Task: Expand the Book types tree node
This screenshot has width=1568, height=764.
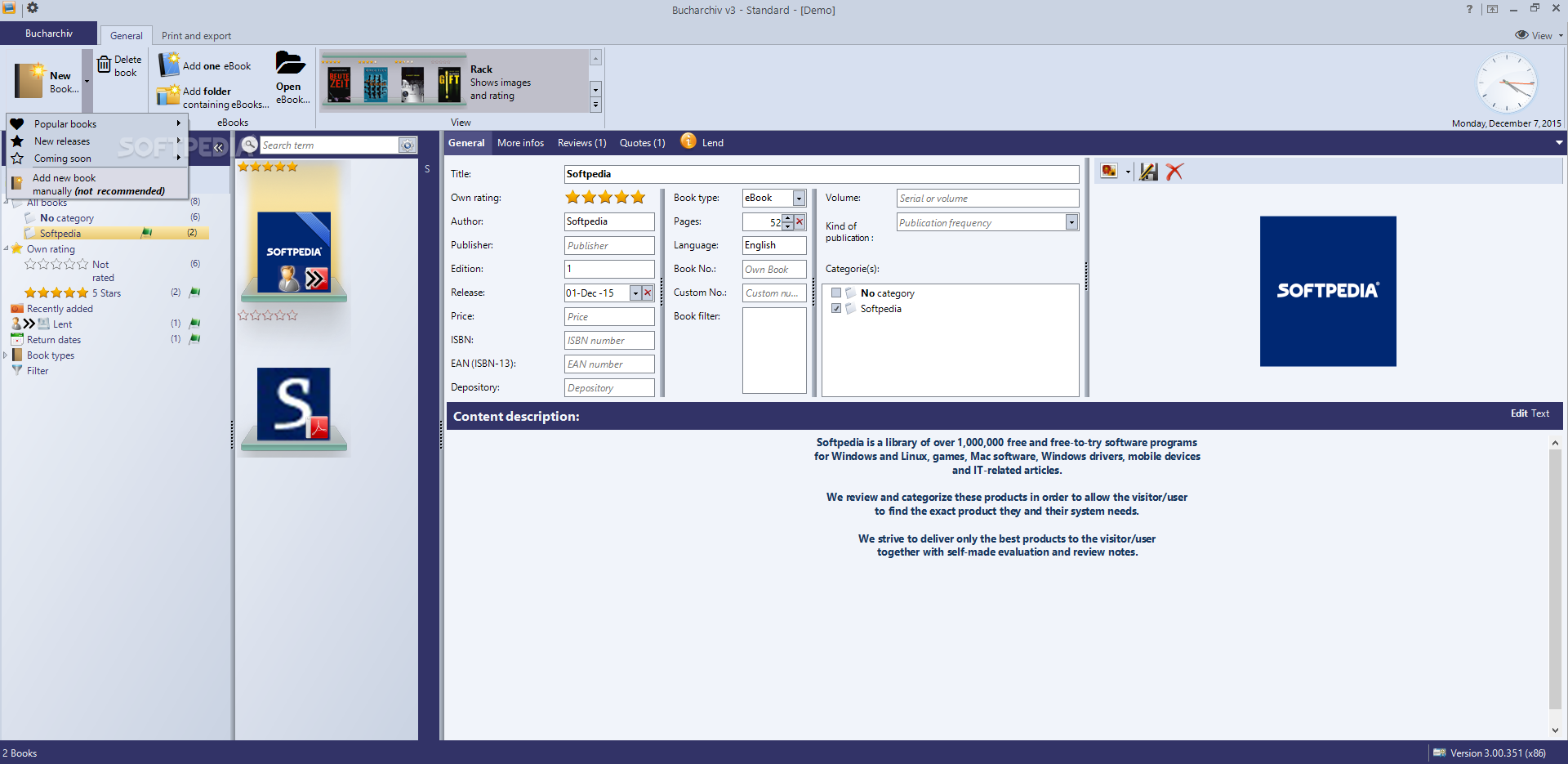Action: pos(6,355)
